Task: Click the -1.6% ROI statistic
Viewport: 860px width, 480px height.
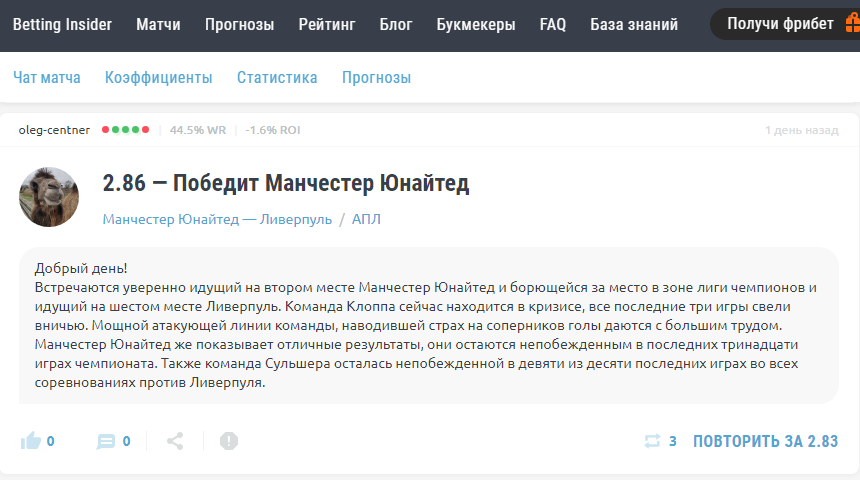Action: [273, 130]
